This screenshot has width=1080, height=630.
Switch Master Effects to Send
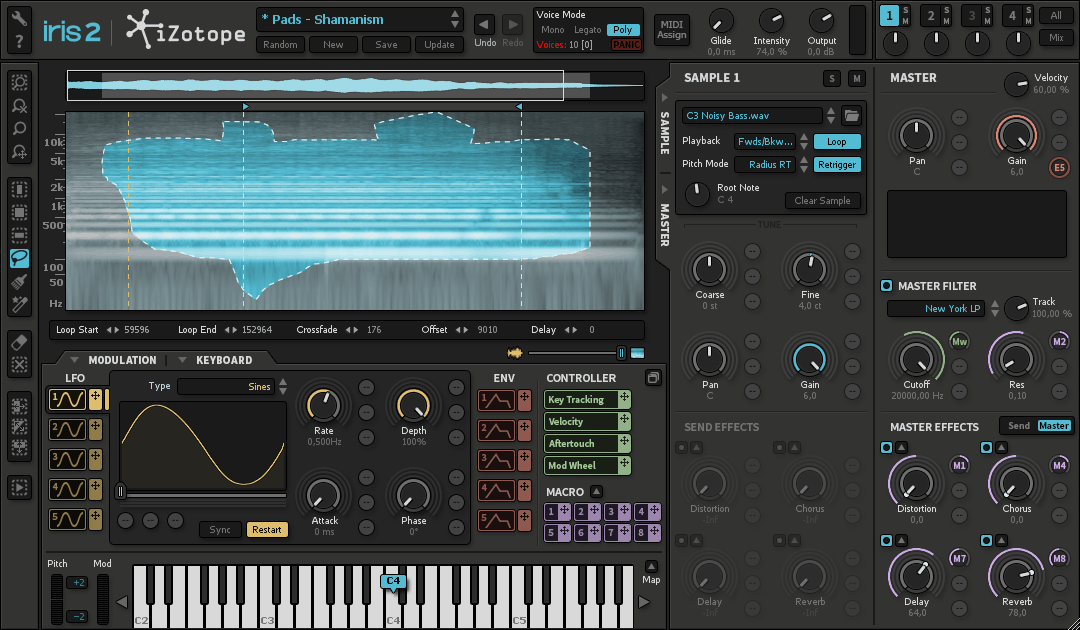[x=1018, y=426]
